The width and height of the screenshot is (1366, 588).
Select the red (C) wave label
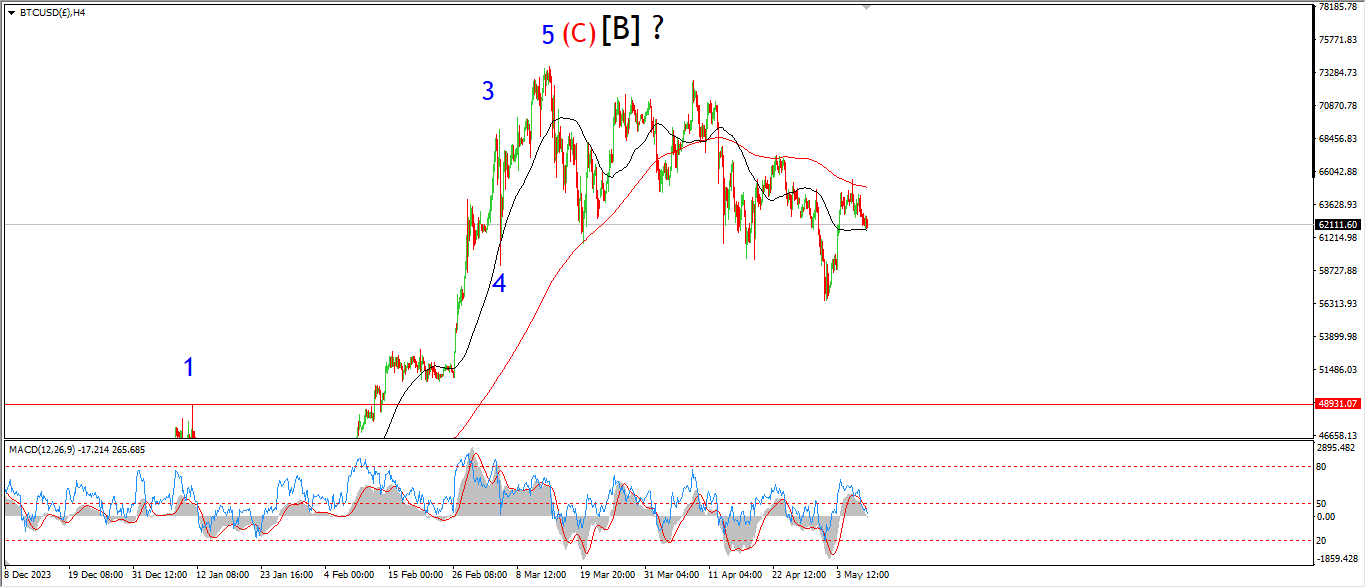[579, 35]
